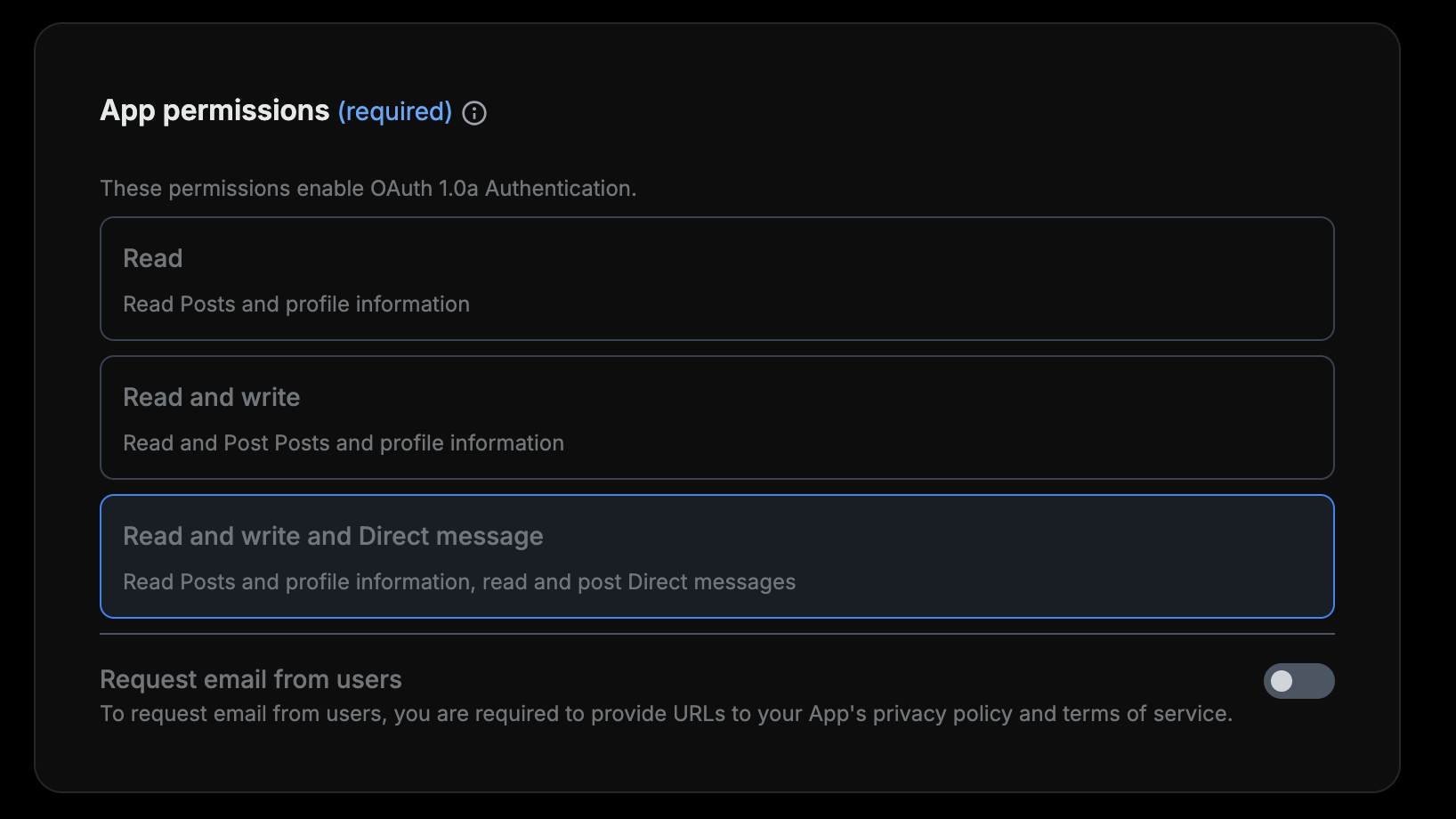Click 'Read and Post Posts and profile information' text
Image resolution: width=1456 pixels, height=819 pixels.
tap(344, 443)
